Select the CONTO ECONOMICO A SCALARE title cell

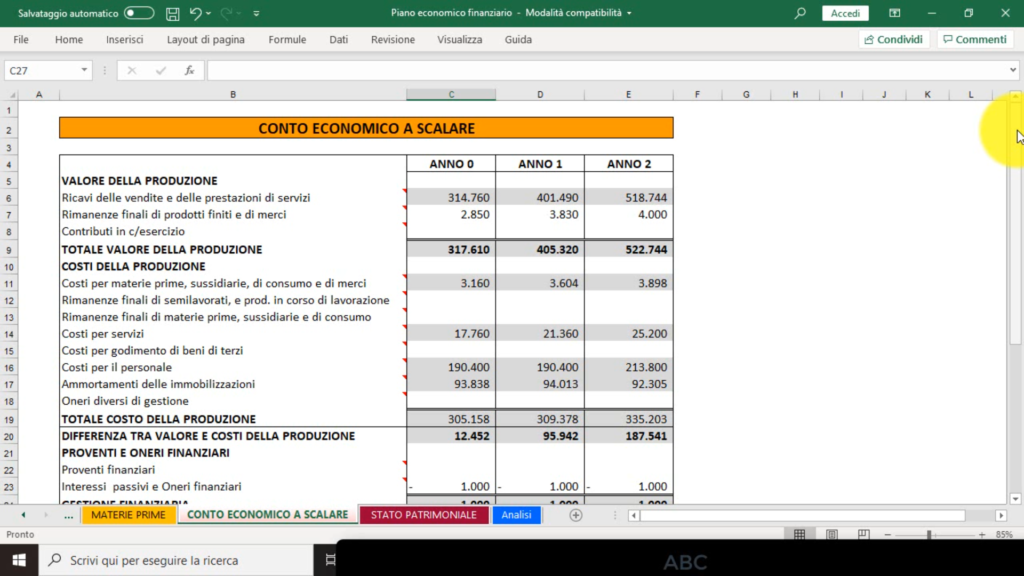[366, 128]
